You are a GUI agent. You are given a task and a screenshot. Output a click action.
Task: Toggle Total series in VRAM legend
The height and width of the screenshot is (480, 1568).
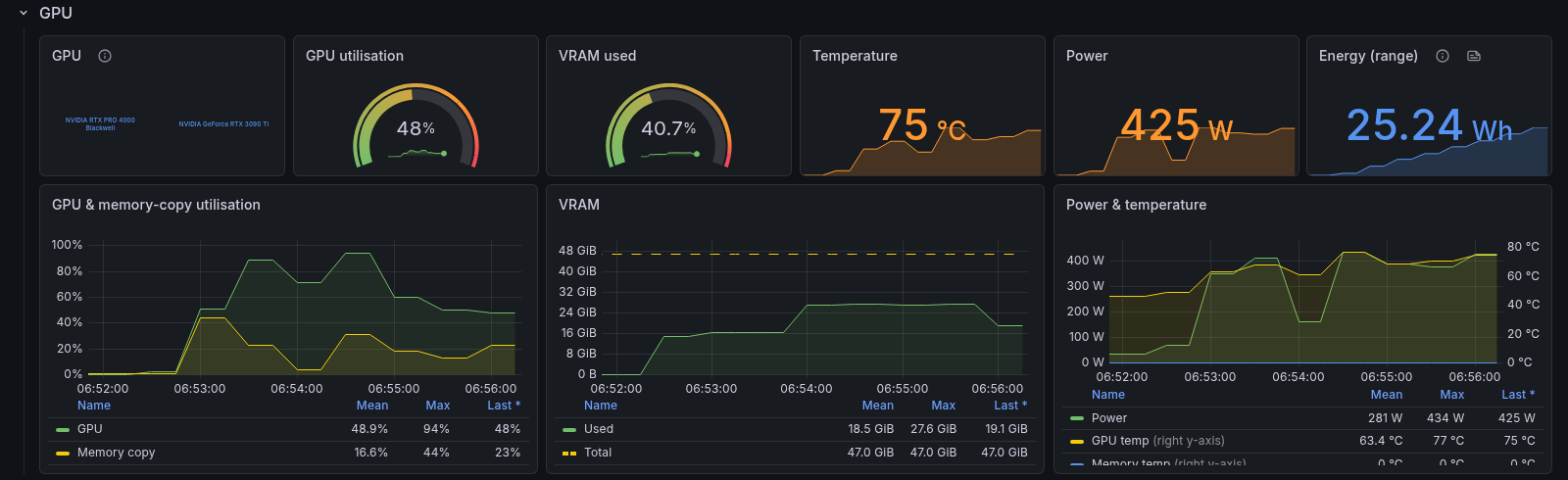(x=598, y=453)
